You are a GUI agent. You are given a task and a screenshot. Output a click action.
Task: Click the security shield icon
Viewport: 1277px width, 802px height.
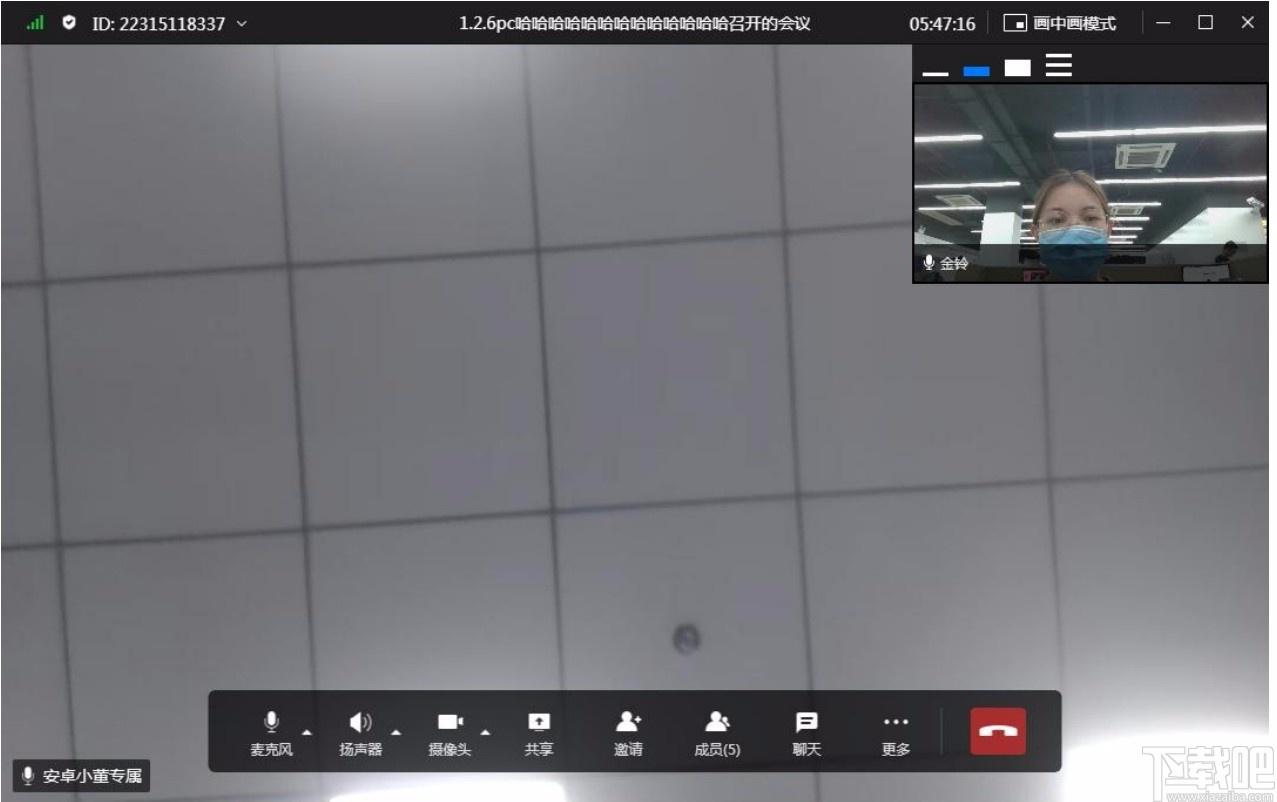[69, 22]
